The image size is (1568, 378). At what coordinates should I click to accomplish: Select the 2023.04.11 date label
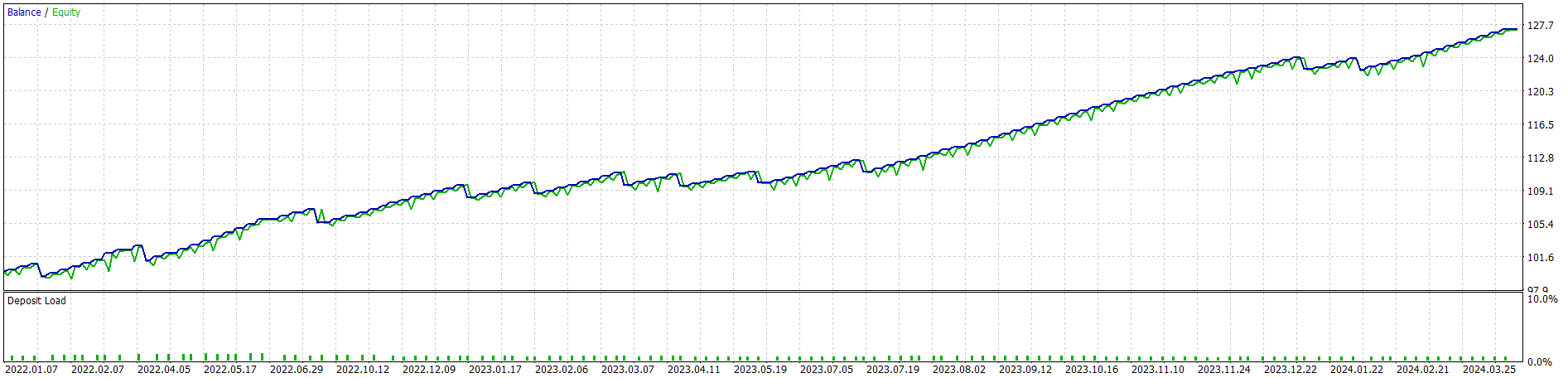click(x=694, y=370)
